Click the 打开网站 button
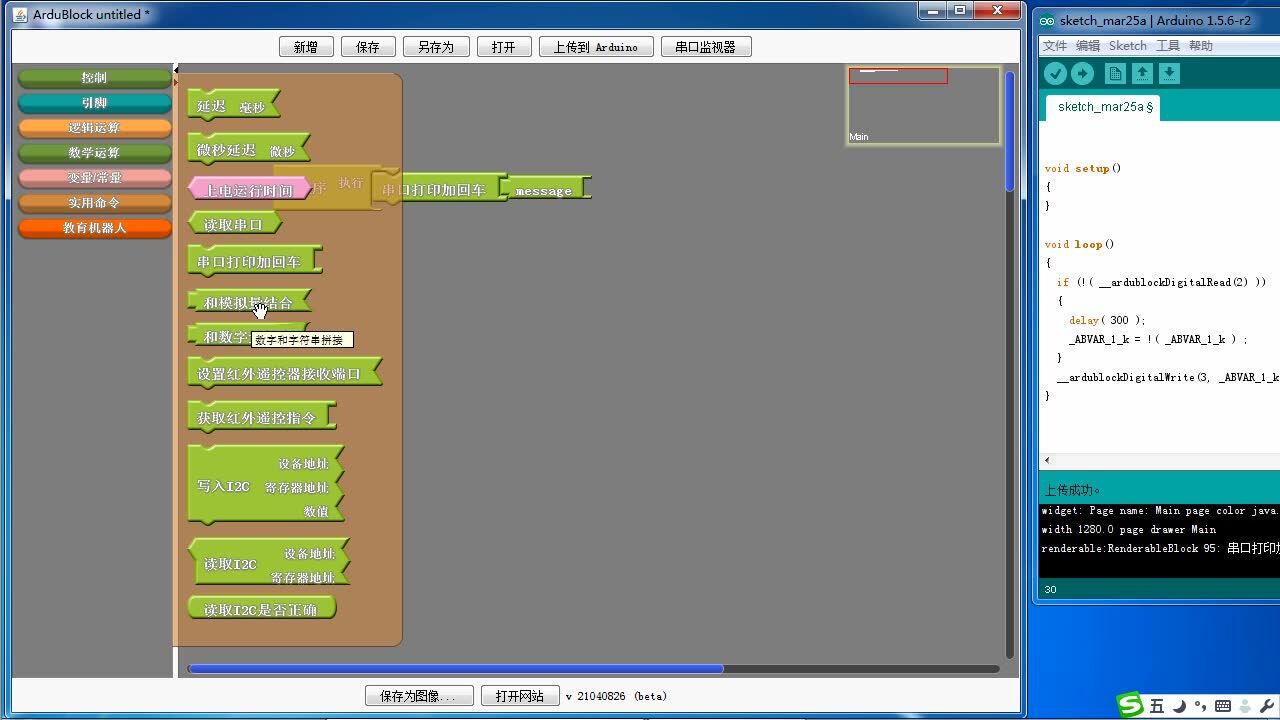The width and height of the screenshot is (1280, 720). click(520, 696)
